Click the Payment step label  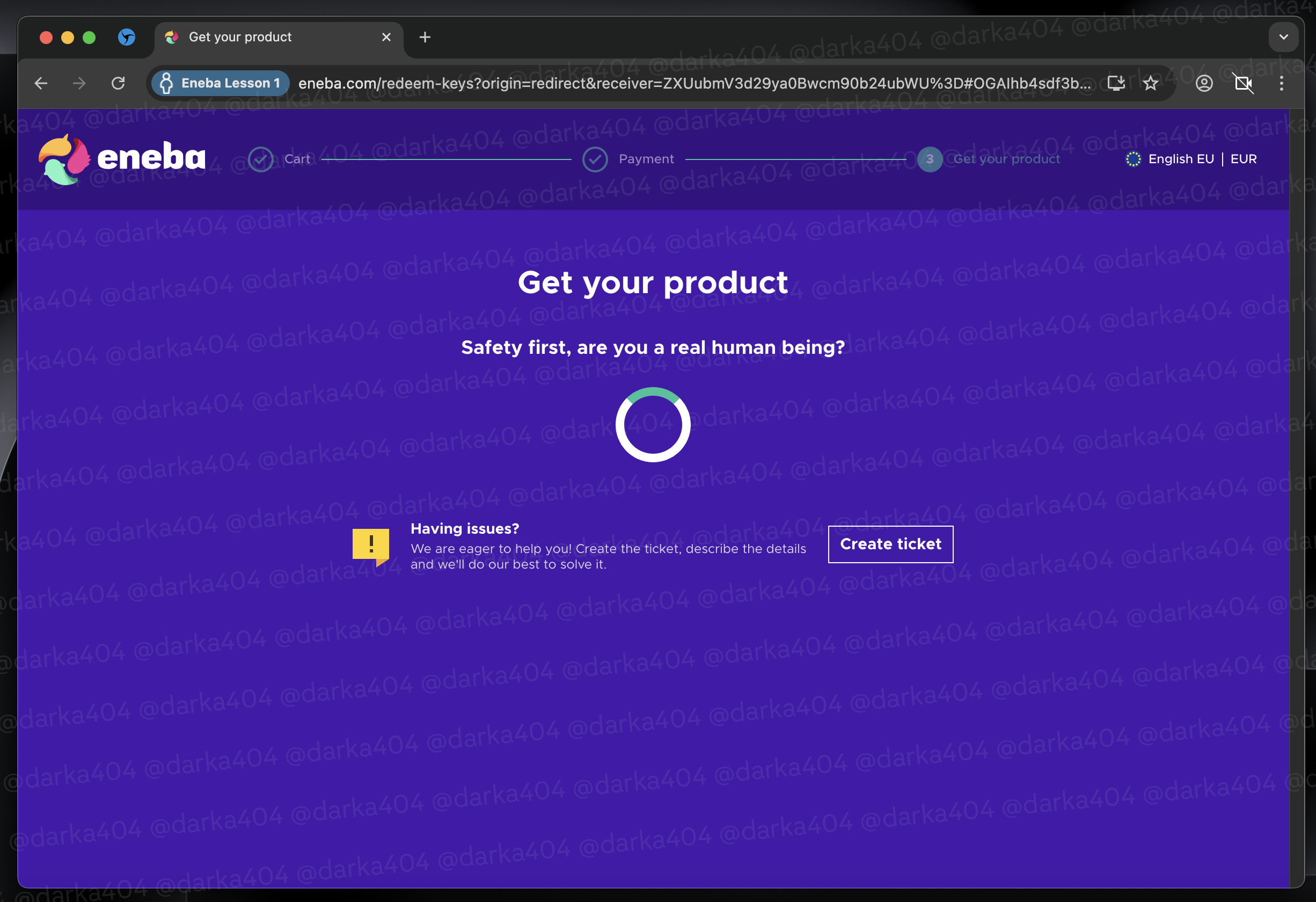[646, 159]
